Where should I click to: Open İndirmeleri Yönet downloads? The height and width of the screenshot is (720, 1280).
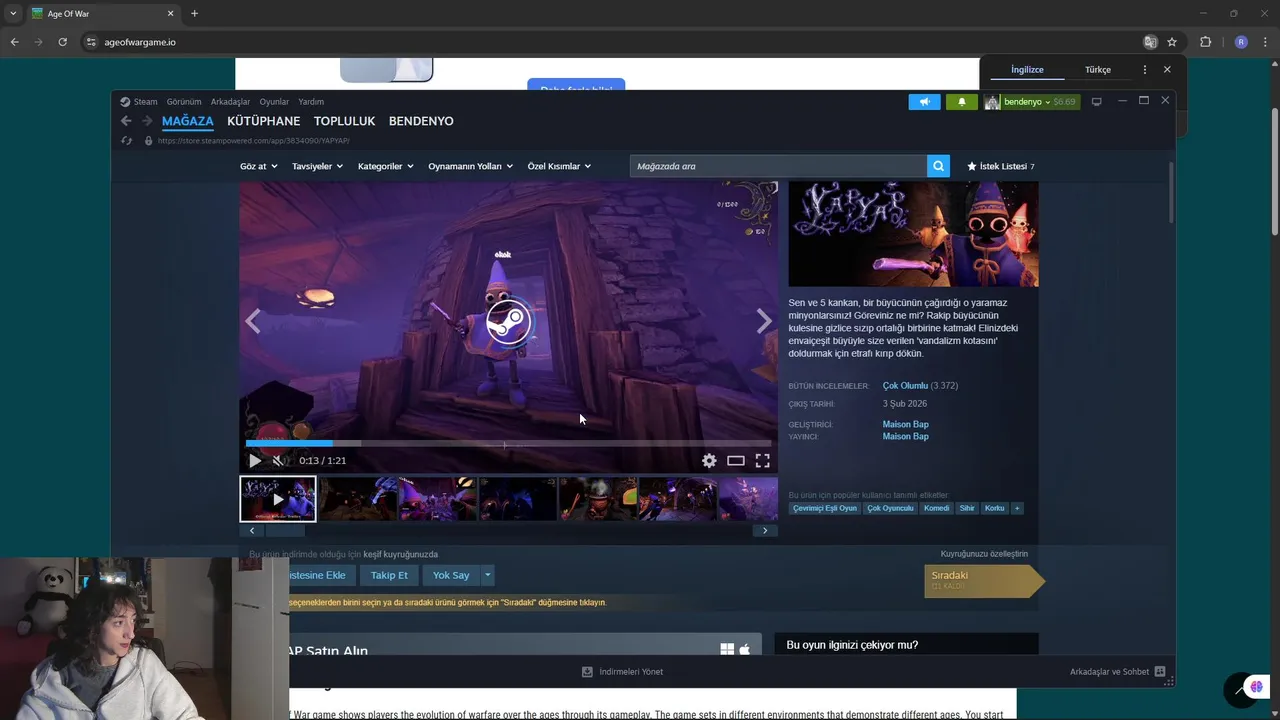click(x=622, y=672)
